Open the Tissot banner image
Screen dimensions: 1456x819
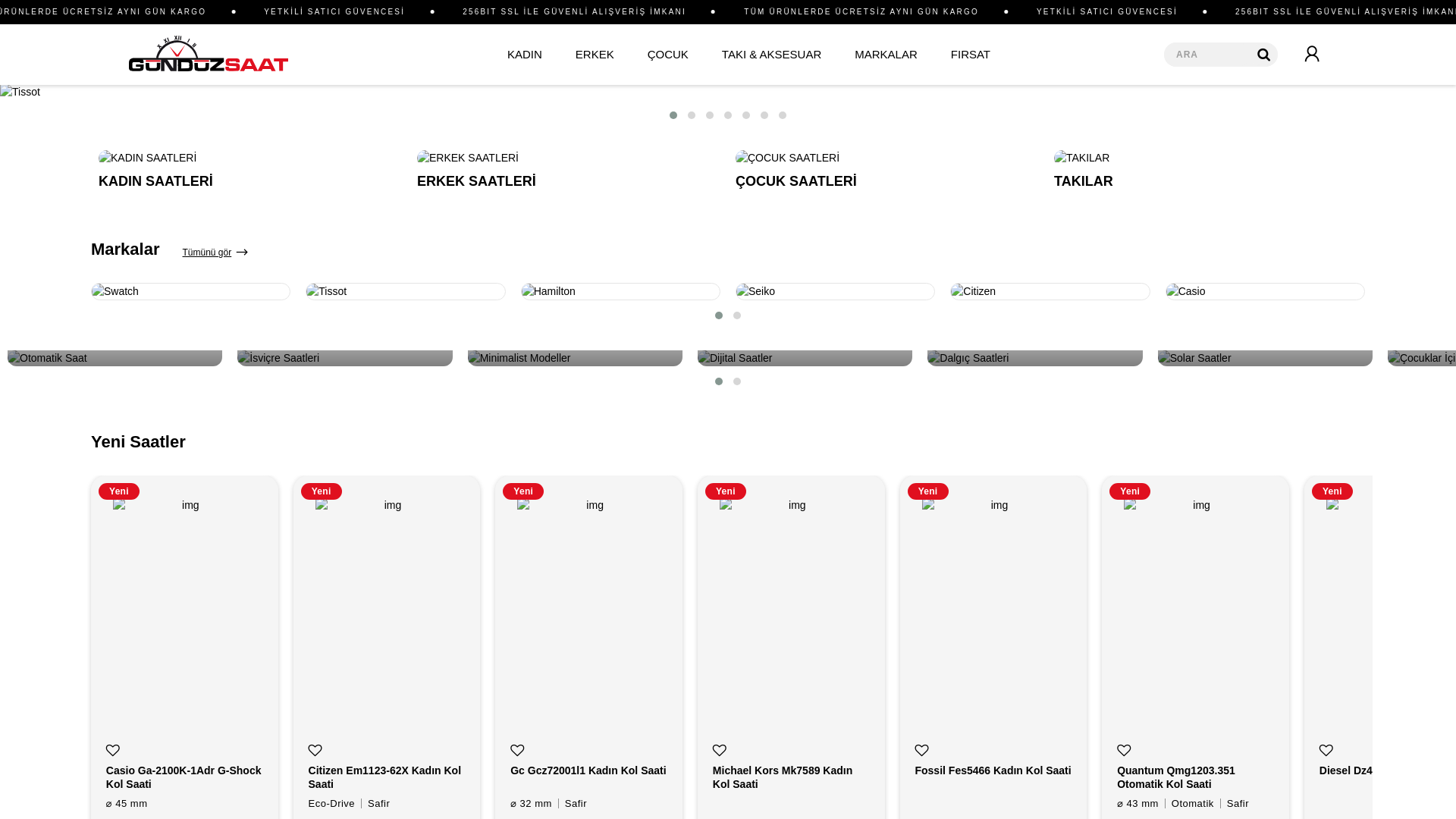point(20,92)
